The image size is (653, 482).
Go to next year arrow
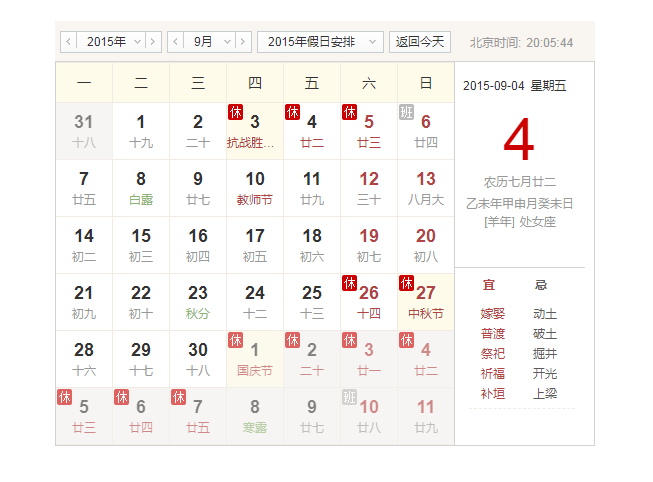(153, 42)
